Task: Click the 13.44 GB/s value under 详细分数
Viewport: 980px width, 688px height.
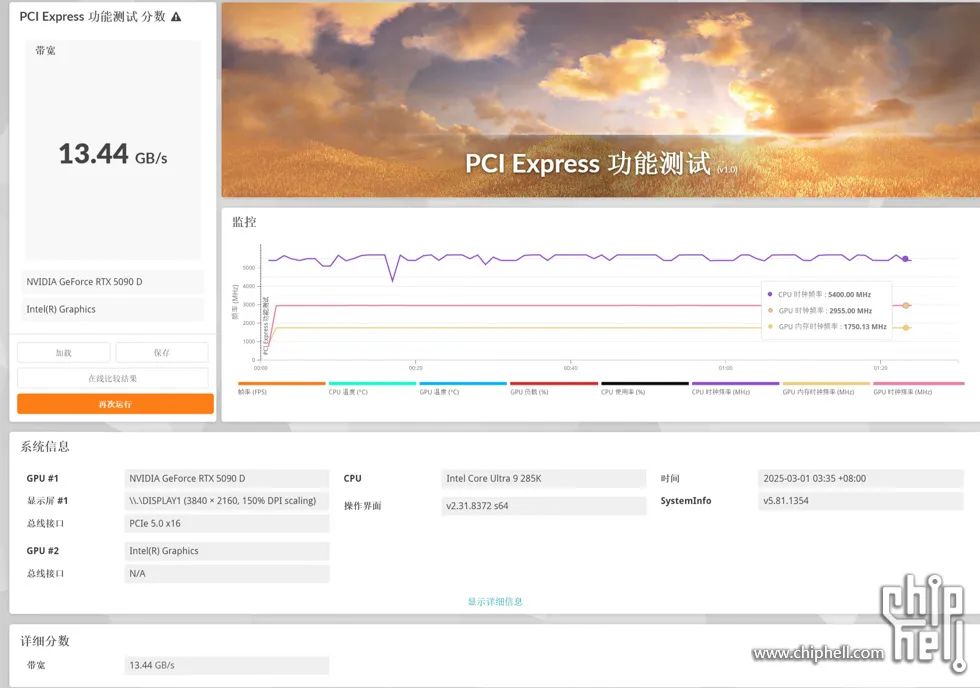Action: click(227, 666)
